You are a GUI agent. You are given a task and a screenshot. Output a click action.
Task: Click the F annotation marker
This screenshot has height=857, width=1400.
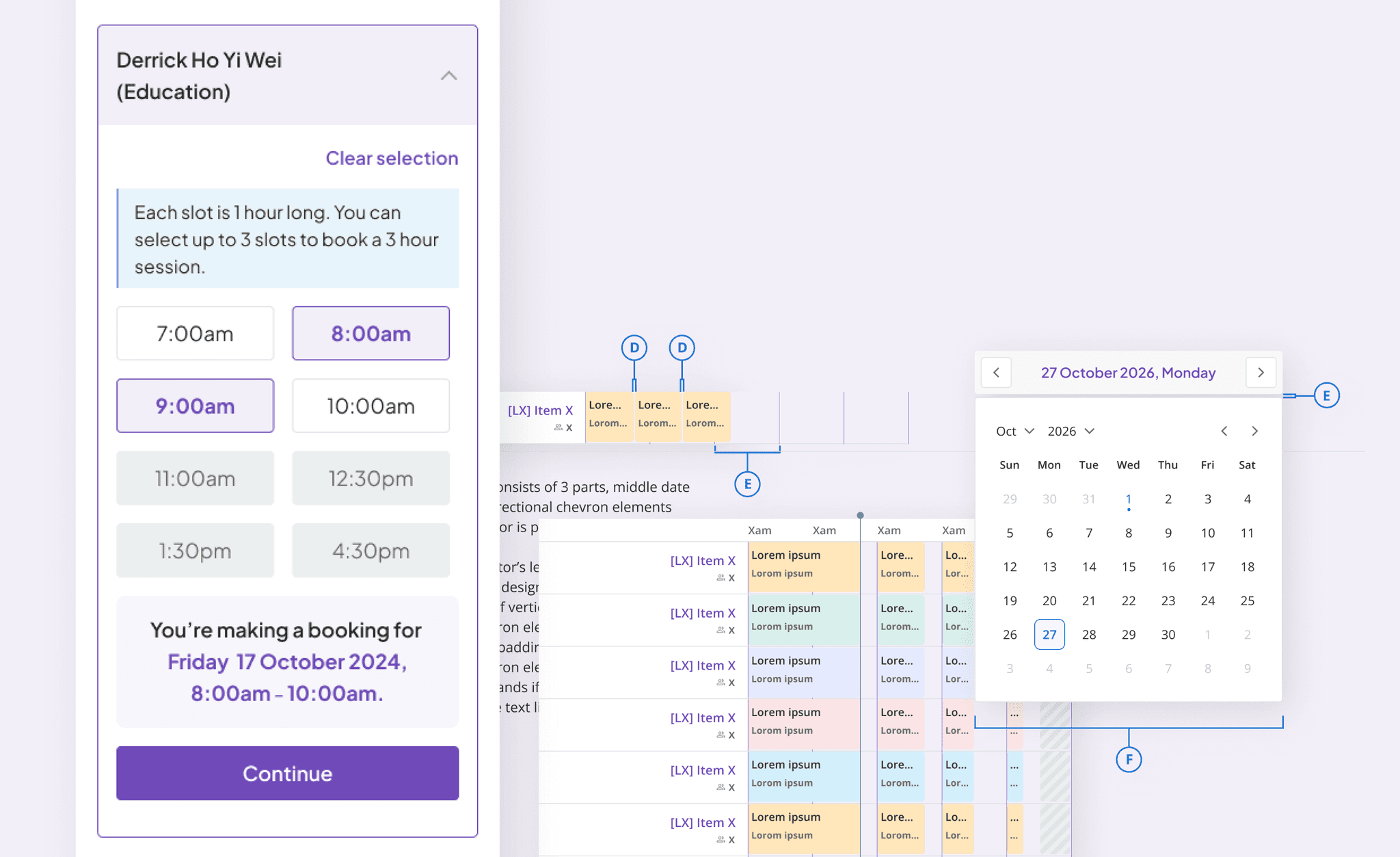point(1129,759)
